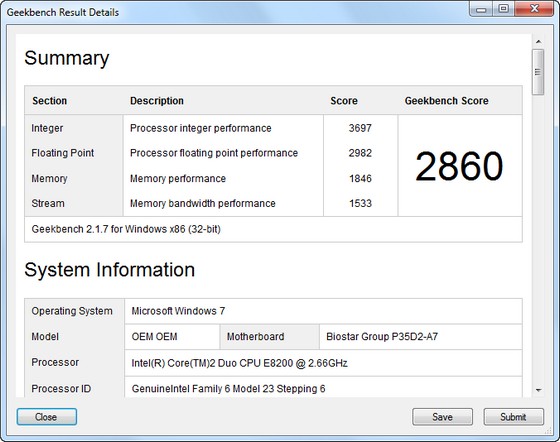Click the vertical scrollbar thumb
This screenshot has height=442, width=560.
pos(538,72)
